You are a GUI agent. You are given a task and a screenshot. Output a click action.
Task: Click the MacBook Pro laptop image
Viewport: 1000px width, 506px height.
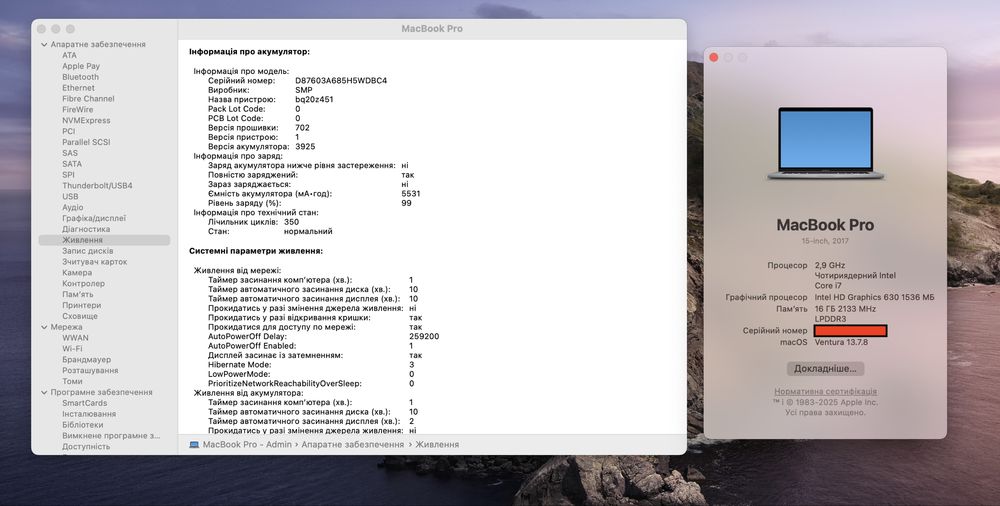click(825, 144)
